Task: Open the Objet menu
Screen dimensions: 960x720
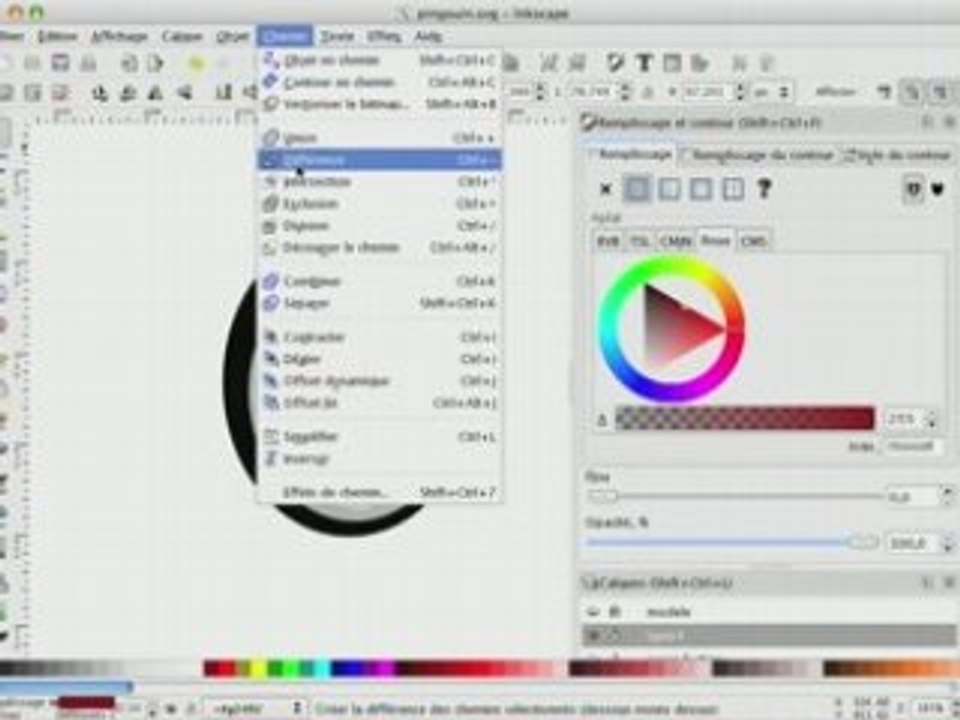Action: pyautogui.click(x=232, y=36)
